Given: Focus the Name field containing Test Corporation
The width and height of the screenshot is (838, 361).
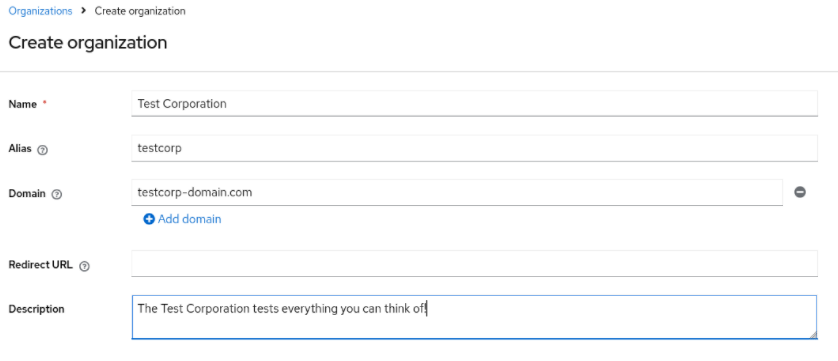Looking at the screenshot, I should pyautogui.click(x=474, y=103).
